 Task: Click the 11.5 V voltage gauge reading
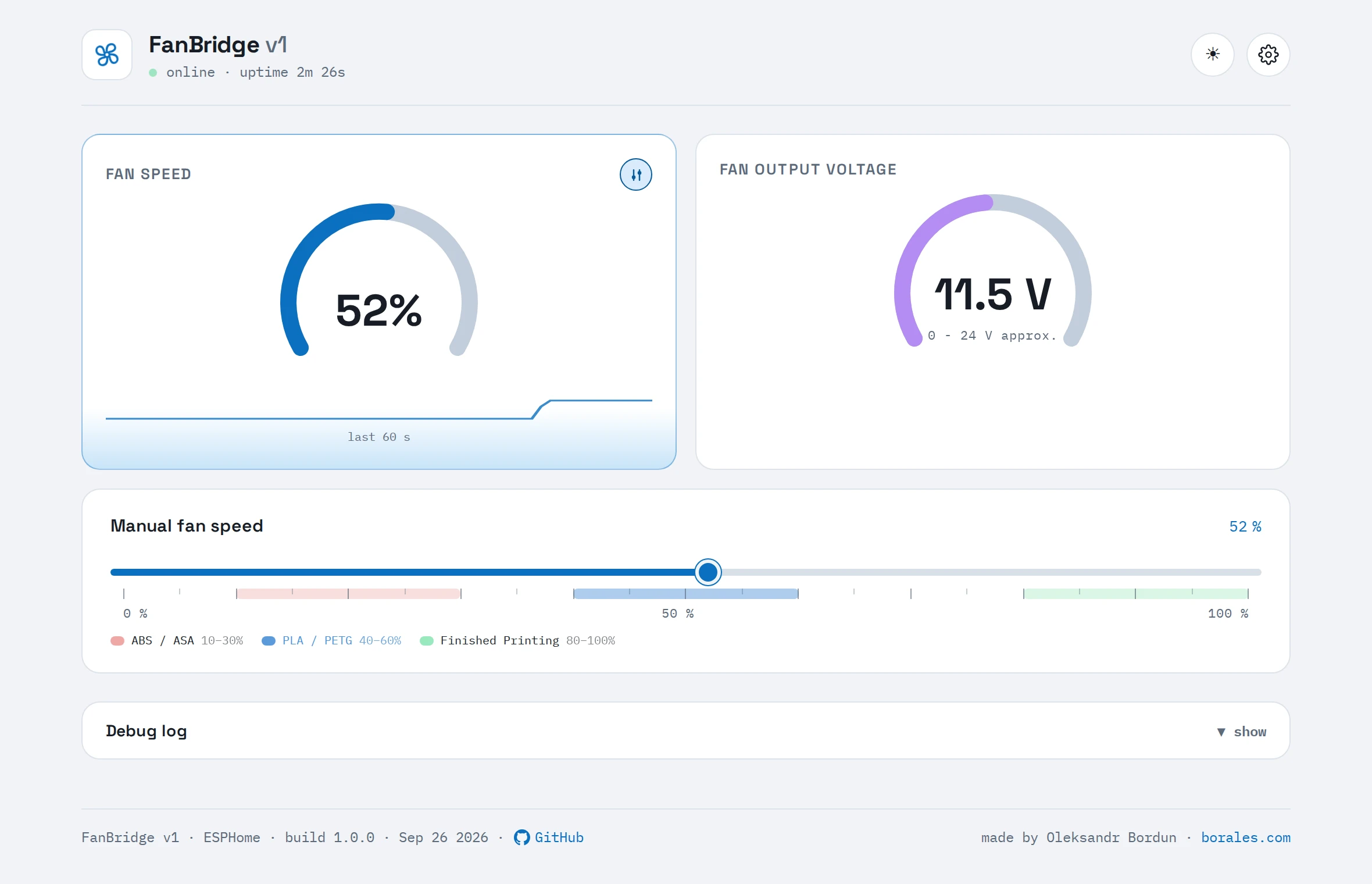coord(993,294)
